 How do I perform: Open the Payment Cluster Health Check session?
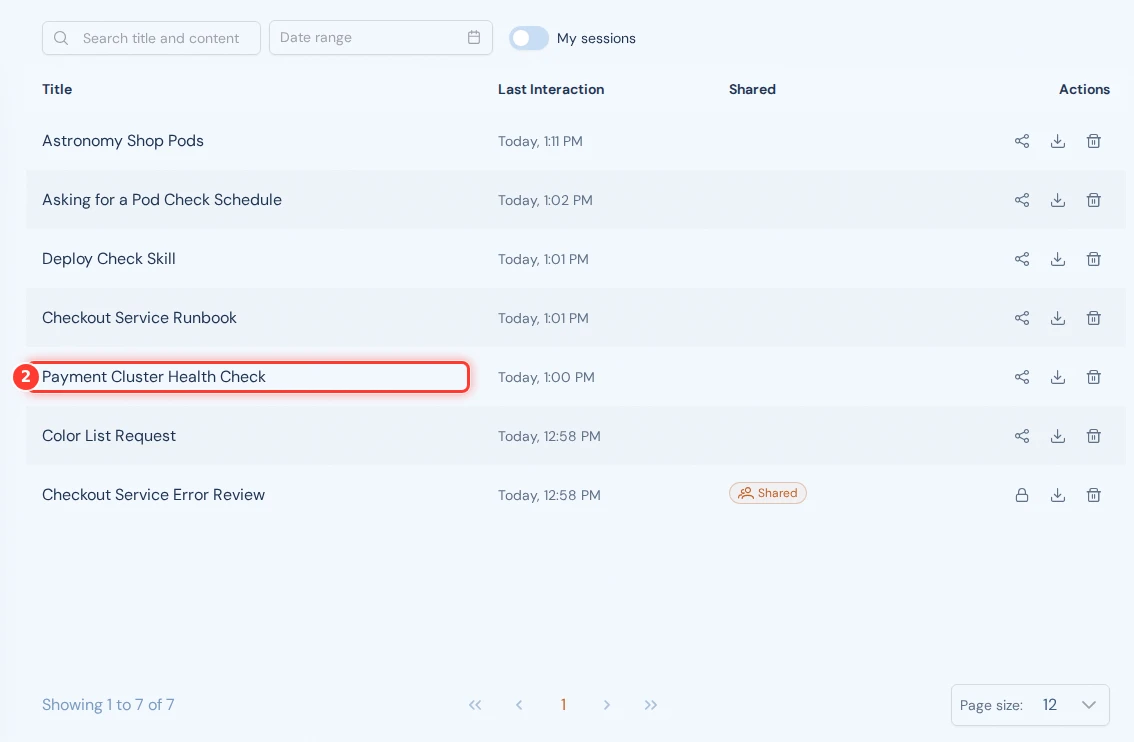coord(154,377)
